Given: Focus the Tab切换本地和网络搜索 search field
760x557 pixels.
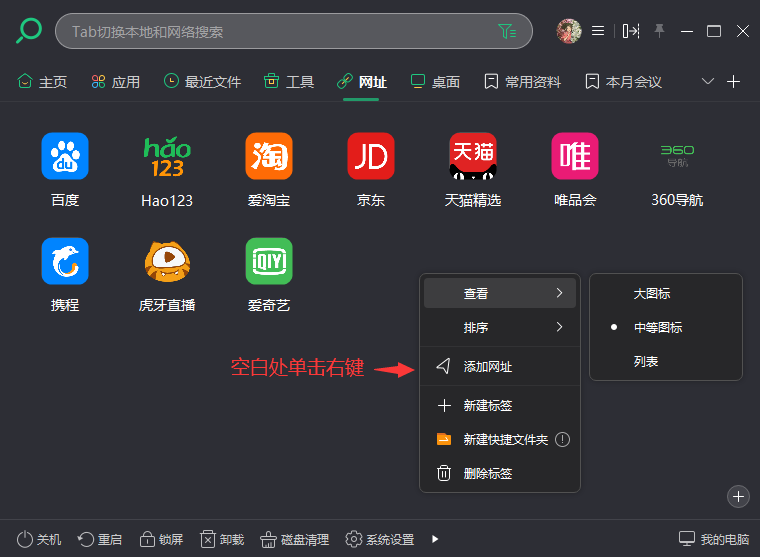Looking at the screenshot, I should 294,32.
